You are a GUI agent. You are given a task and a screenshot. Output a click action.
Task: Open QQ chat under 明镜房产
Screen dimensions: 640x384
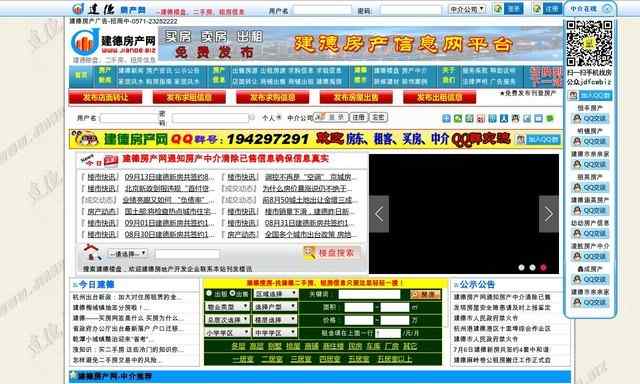click(x=590, y=142)
